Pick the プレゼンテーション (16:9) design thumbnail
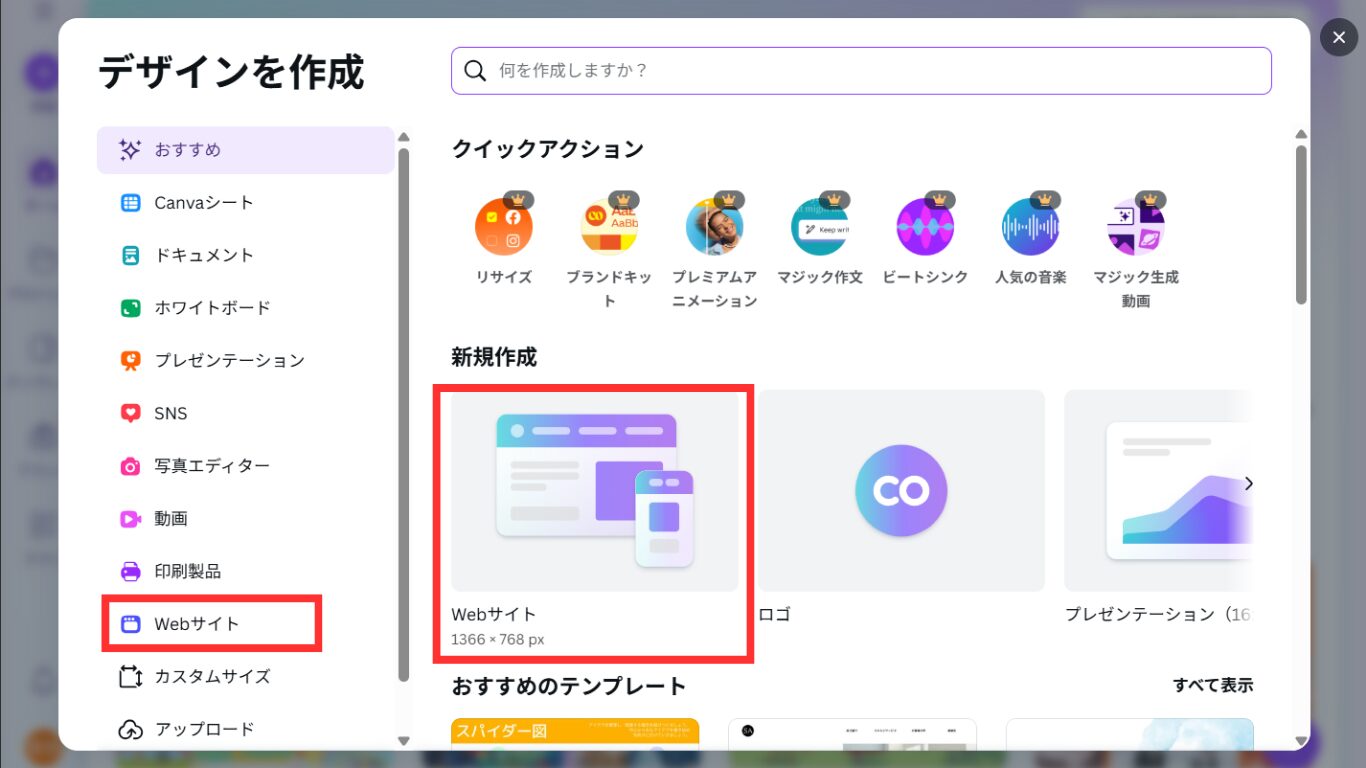 [1158, 491]
